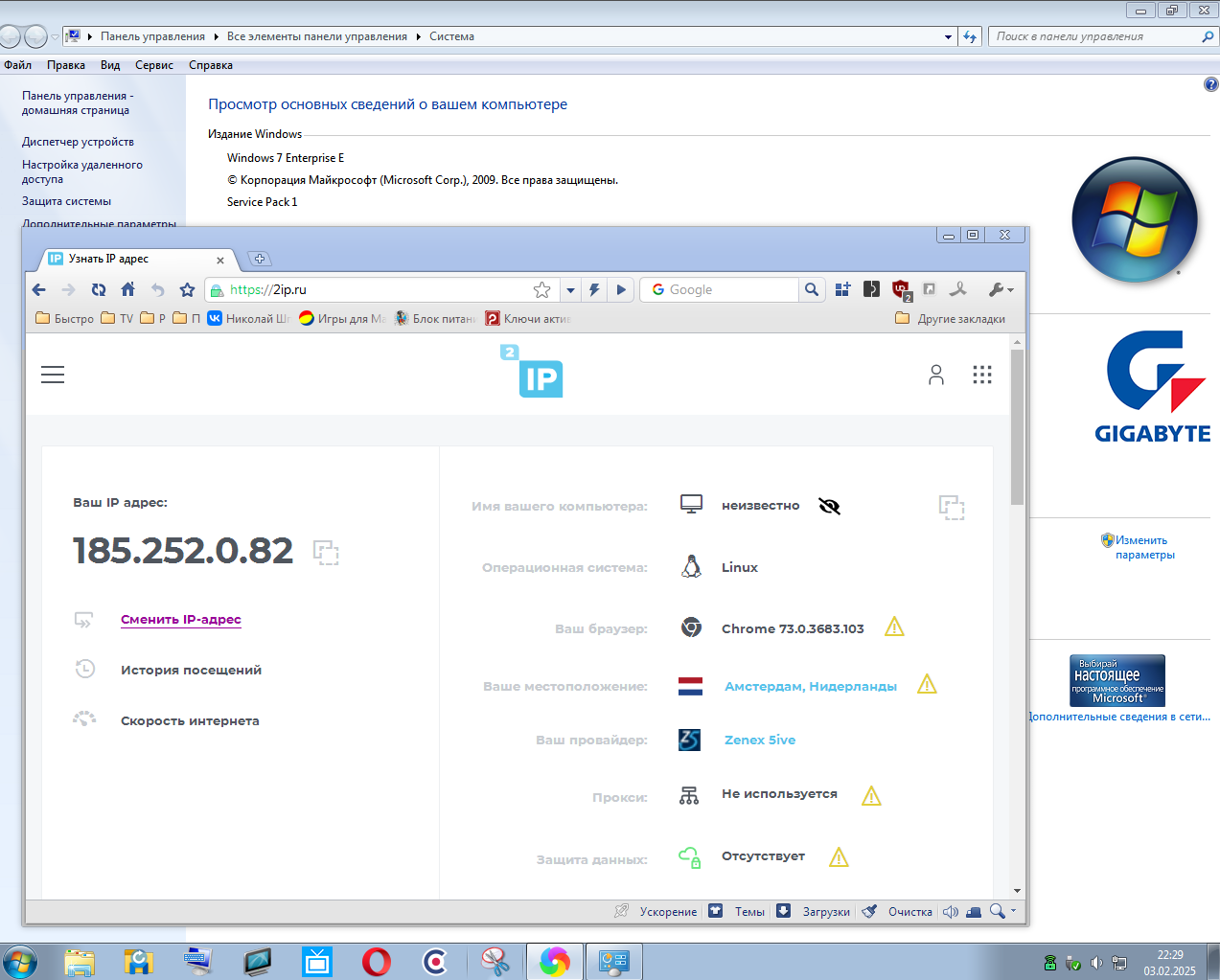Open bookmarks star in navigation bar
The height and width of the screenshot is (980, 1220).
(x=188, y=290)
